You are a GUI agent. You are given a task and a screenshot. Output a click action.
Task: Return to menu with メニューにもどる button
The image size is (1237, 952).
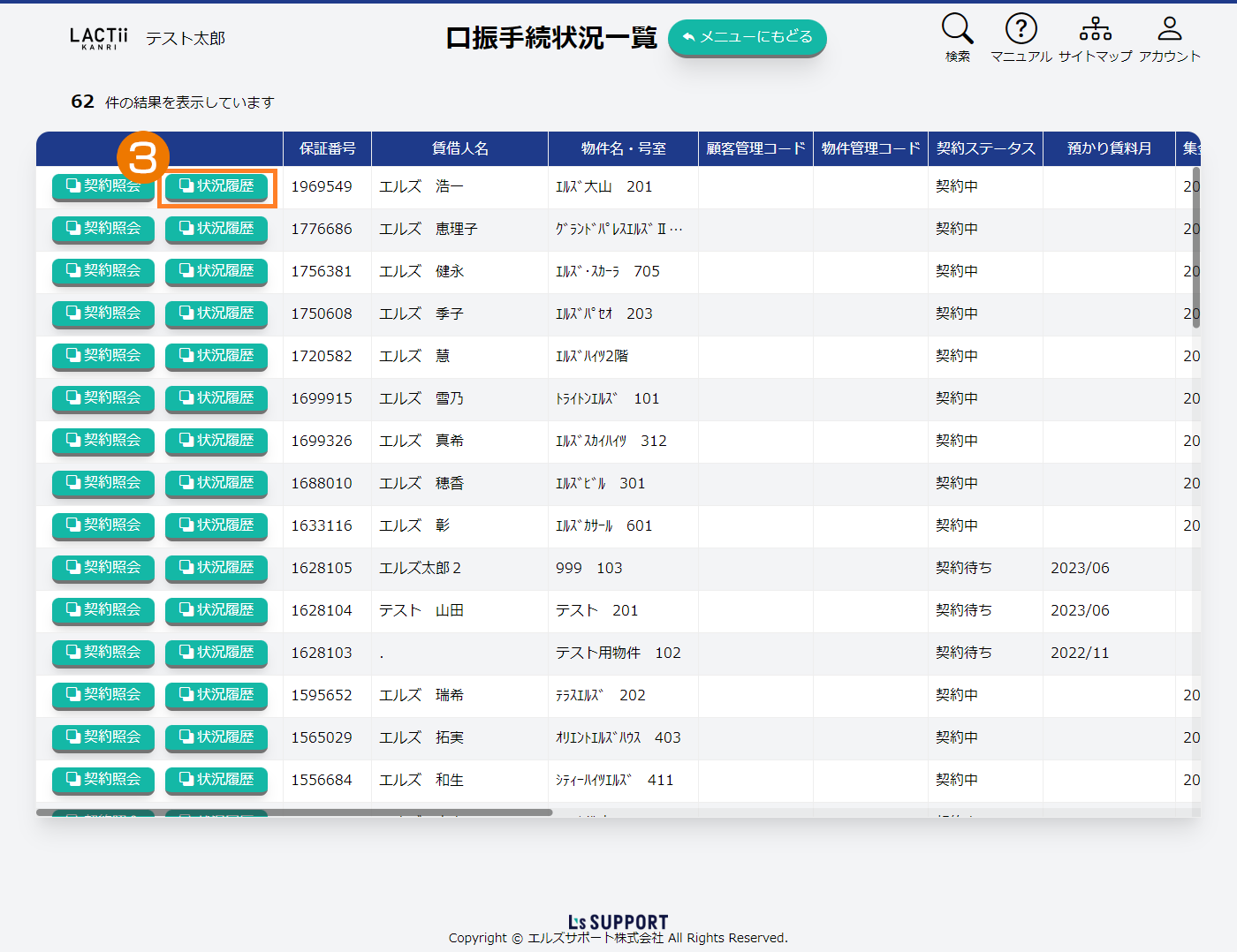(x=748, y=37)
